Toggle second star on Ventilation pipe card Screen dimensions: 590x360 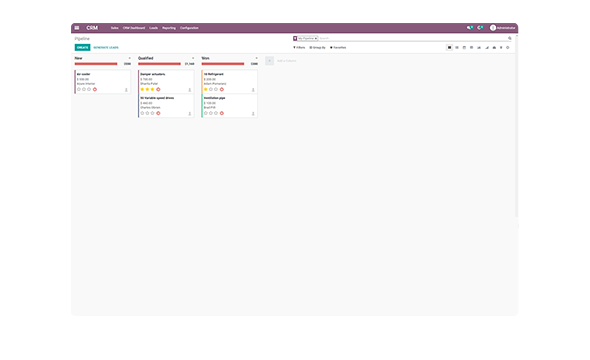211,113
